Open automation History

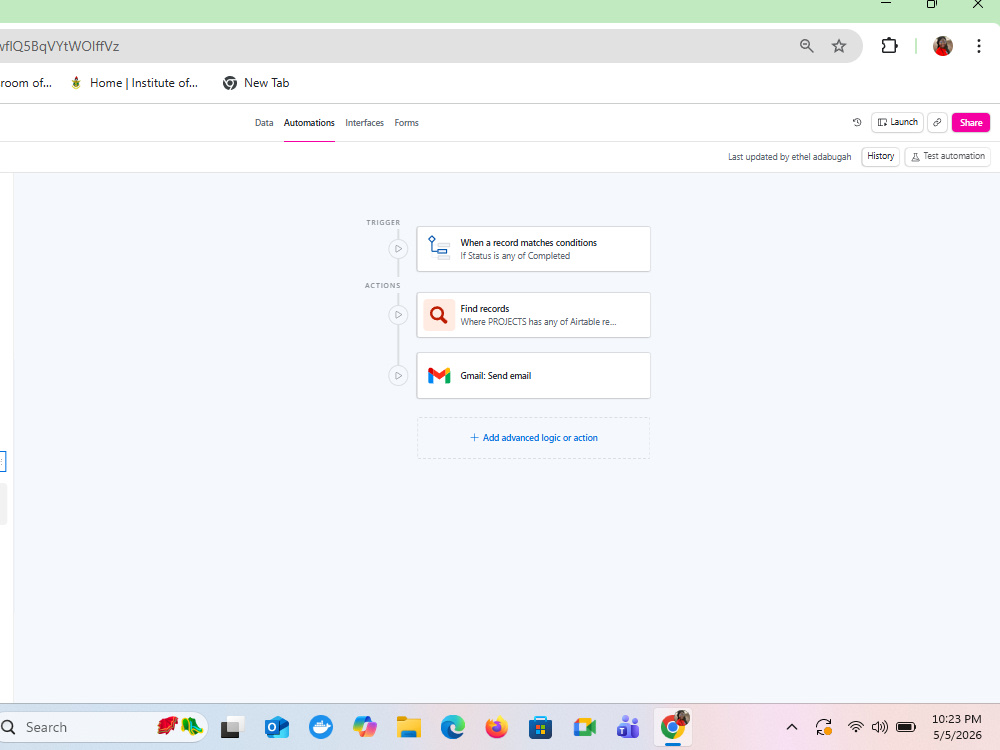pyautogui.click(x=880, y=156)
